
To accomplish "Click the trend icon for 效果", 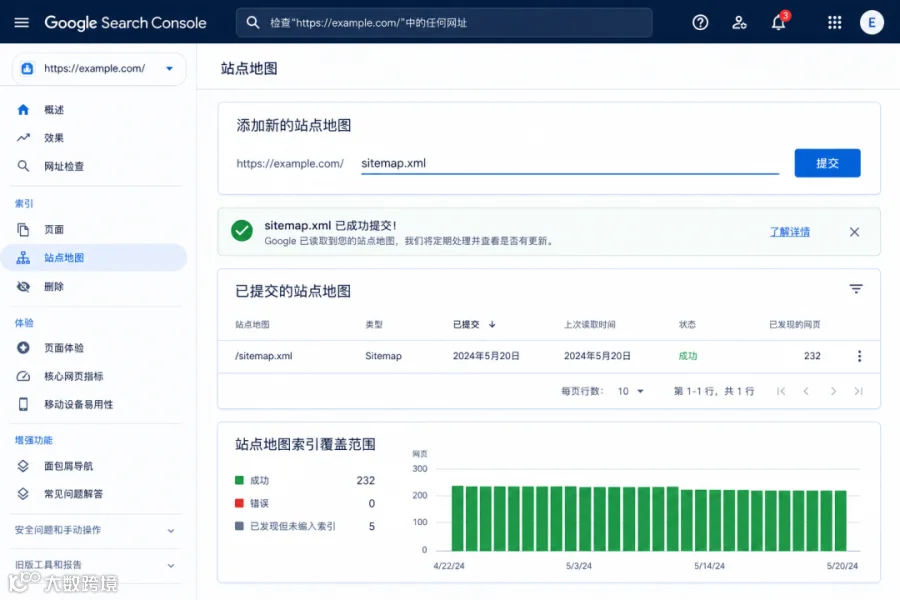I will pos(23,138).
